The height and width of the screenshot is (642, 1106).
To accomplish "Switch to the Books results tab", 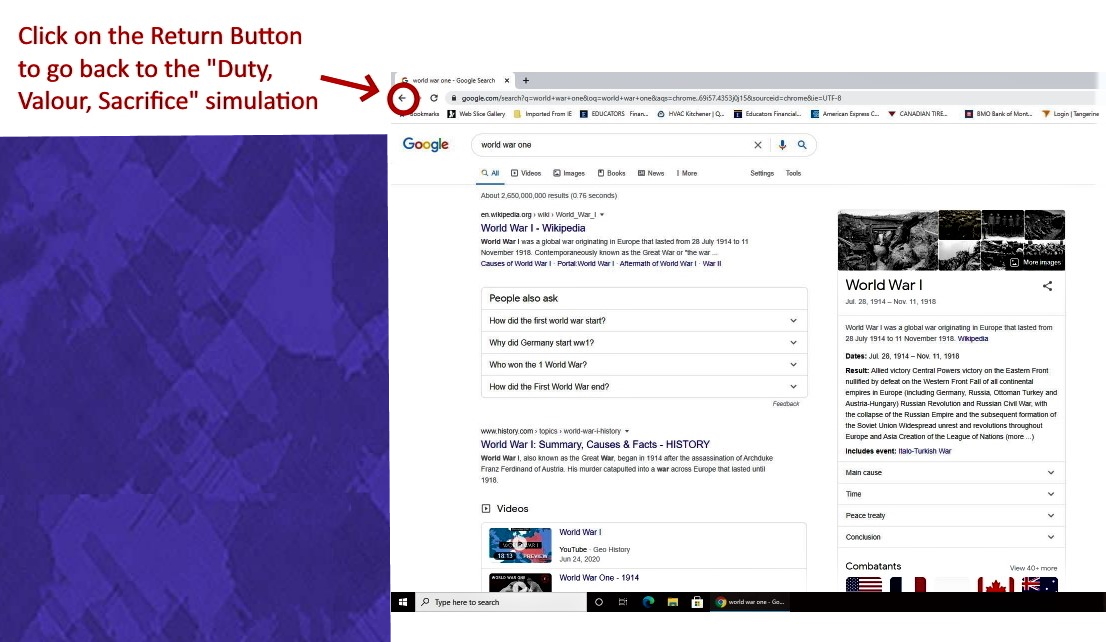I will pyautogui.click(x=611, y=173).
